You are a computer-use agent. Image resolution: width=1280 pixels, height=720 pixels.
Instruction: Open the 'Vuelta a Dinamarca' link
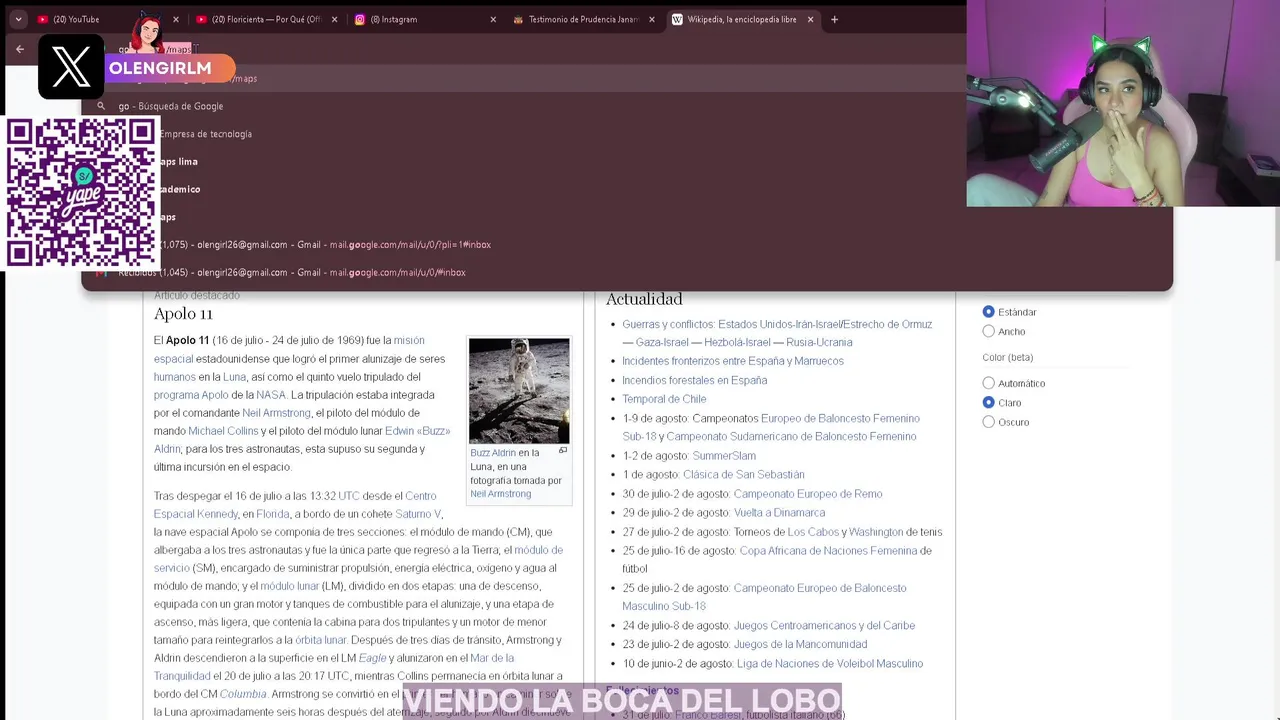click(x=780, y=513)
